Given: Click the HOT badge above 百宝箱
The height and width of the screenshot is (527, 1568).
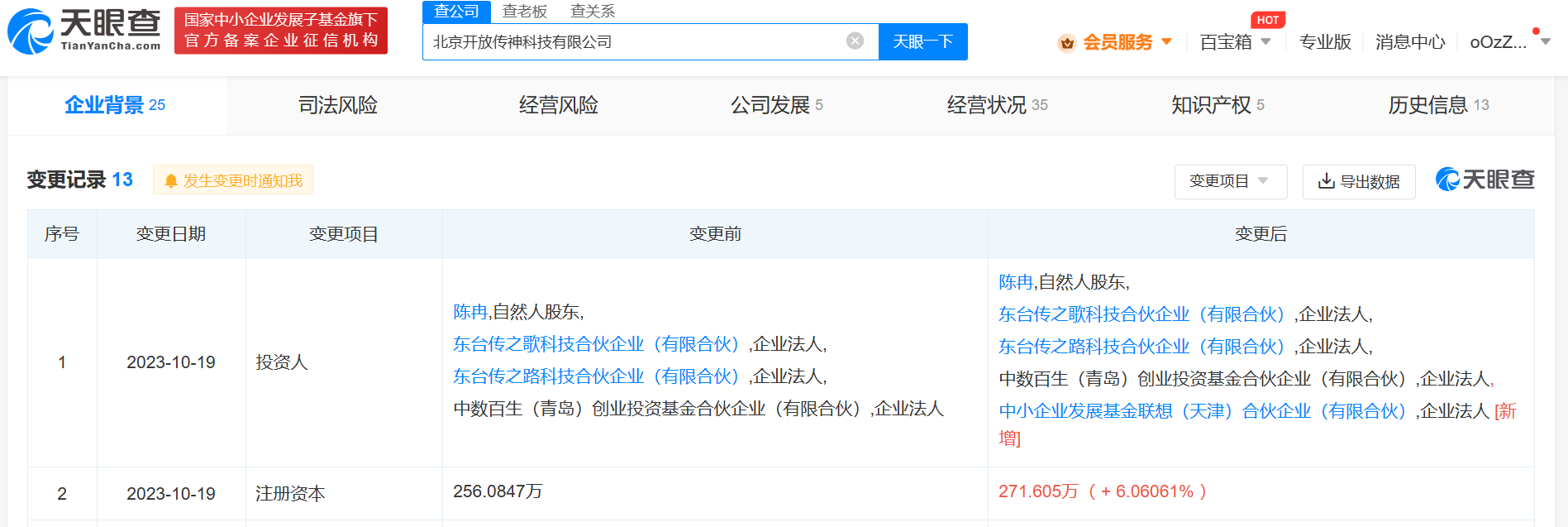Looking at the screenshot, I should pyautogui.click(x=1268, y=20).
